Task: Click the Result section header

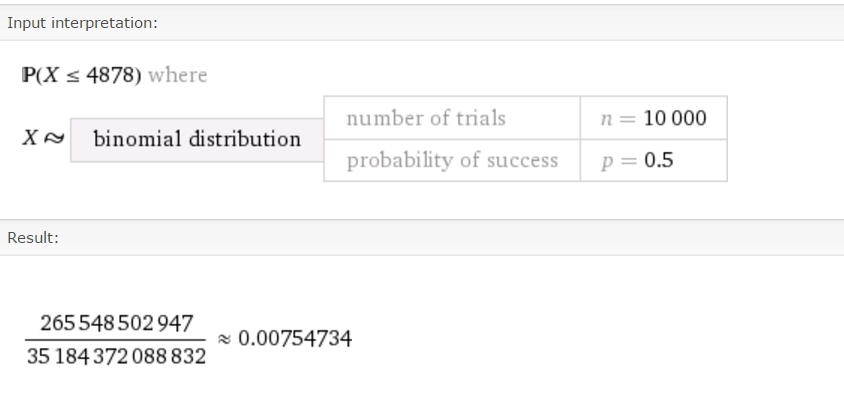Action: click(x=33, y=238)
